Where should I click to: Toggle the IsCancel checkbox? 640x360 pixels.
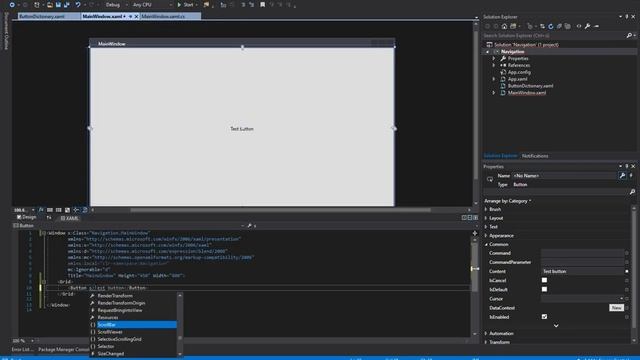tap(544, 280)
